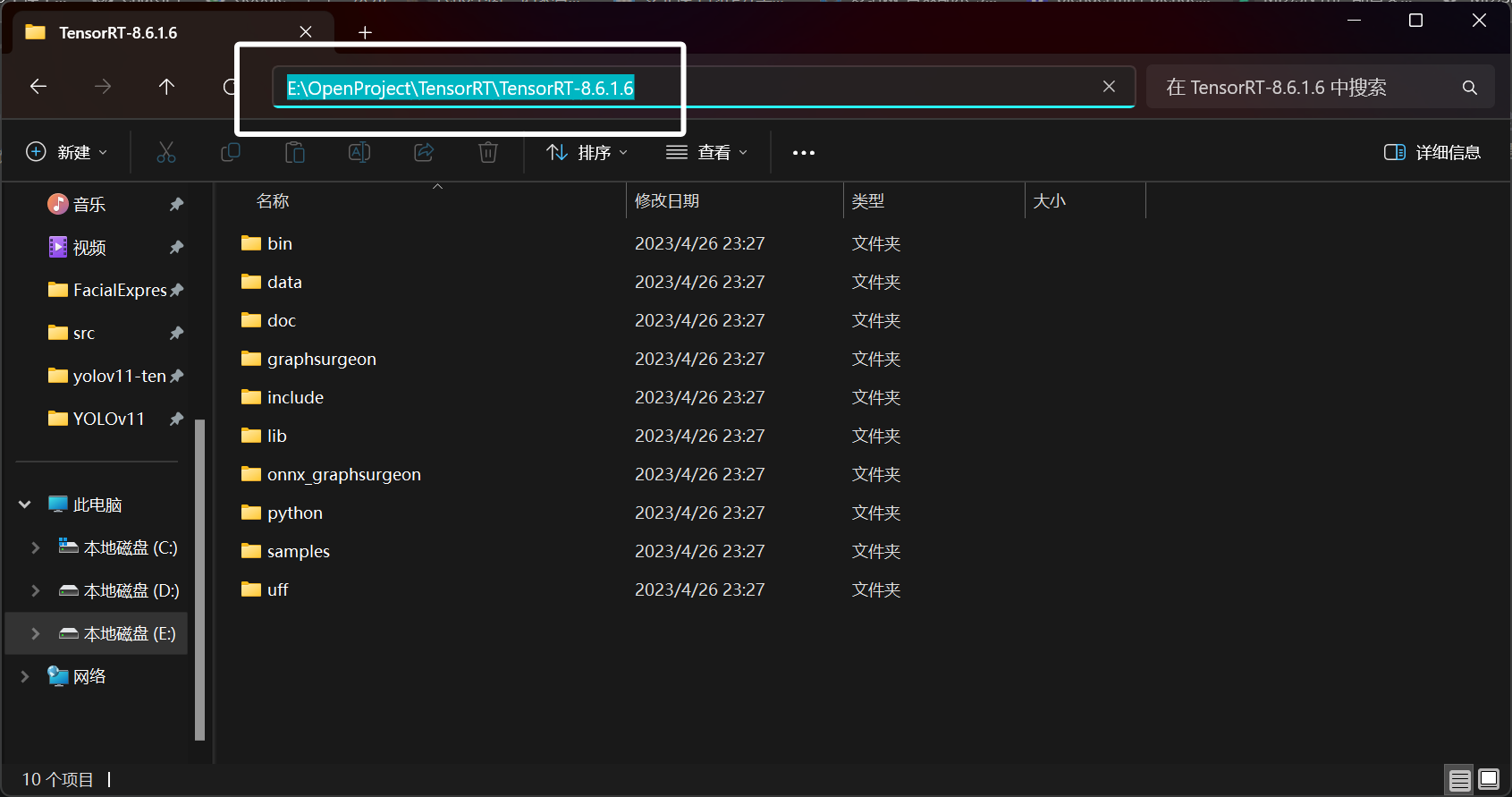The width and height of the screenshot is (1512, 797).
Task: Unpin the 视频 folder pin icon
Action: 177,247
